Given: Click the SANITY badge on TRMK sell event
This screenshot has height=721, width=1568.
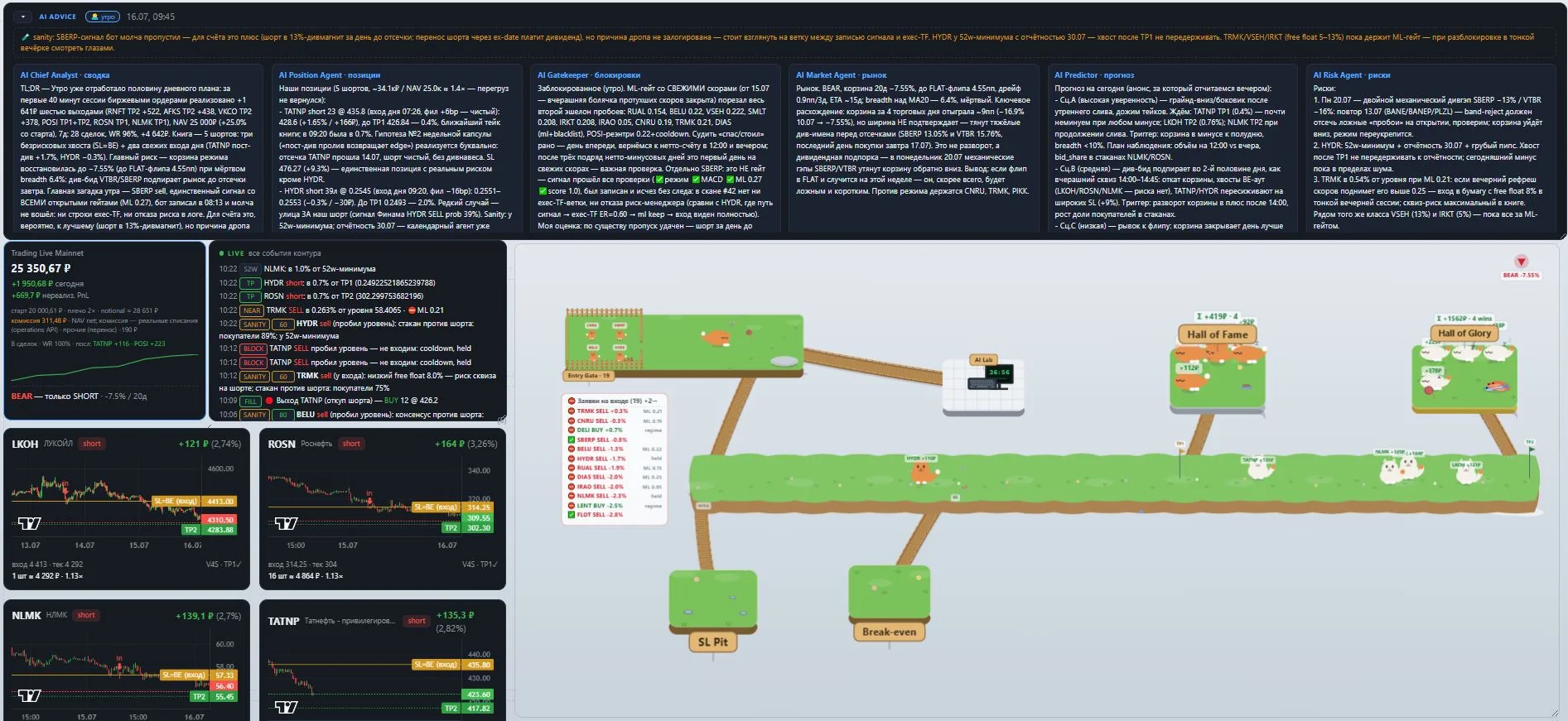Looking at the screenshot, I should 254,377.
